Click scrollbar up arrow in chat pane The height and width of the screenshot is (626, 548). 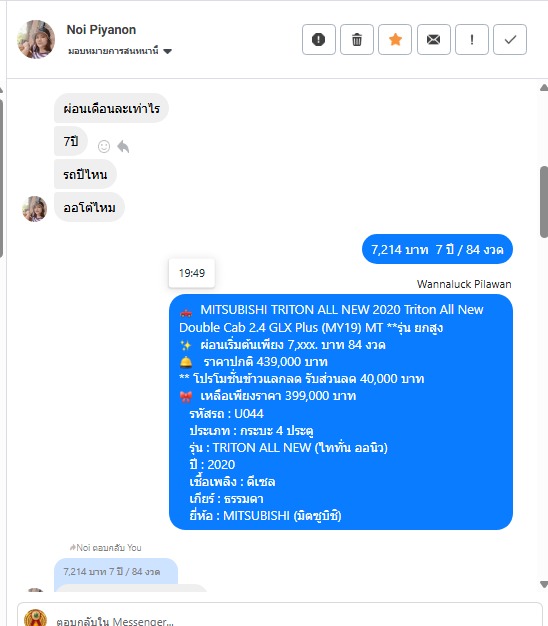(544, 88)
